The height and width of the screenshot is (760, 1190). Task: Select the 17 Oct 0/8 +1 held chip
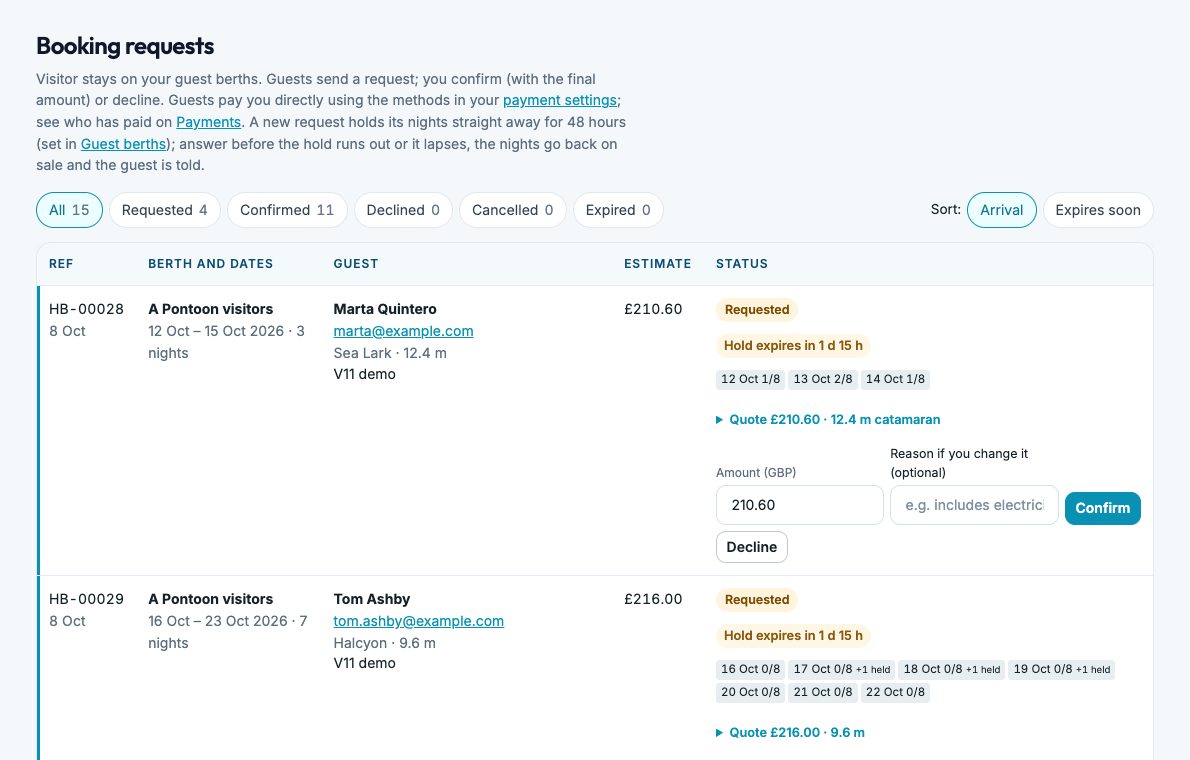(842, 669)
